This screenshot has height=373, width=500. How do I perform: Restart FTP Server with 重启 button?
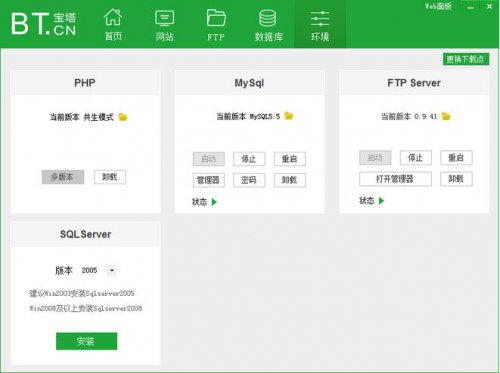point(456,158)
